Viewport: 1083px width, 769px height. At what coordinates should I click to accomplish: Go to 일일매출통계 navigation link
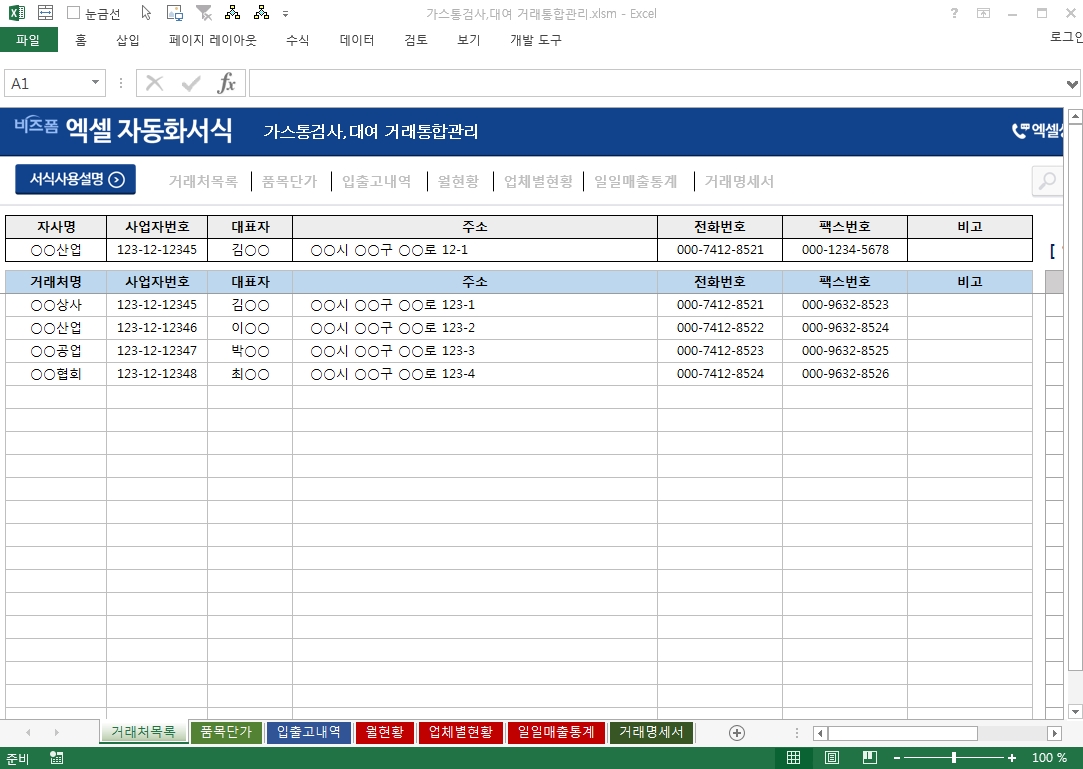636,182
